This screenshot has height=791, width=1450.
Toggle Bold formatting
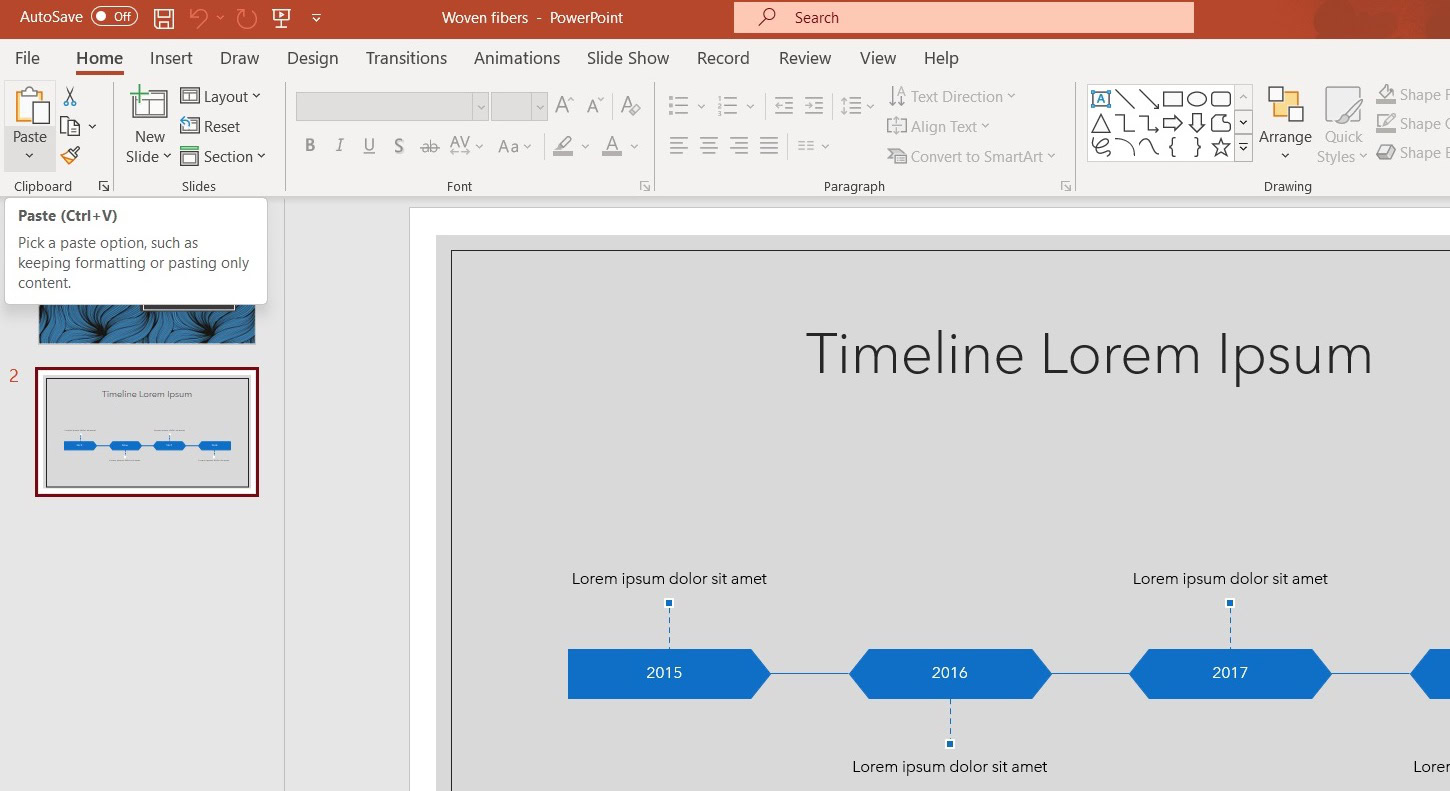[x=310, y=146]
